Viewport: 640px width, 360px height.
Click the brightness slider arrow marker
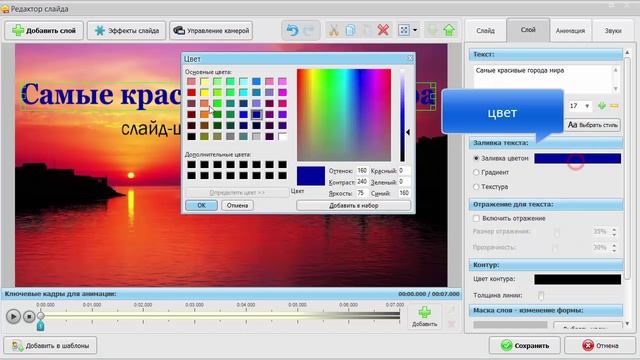point(408,132)
